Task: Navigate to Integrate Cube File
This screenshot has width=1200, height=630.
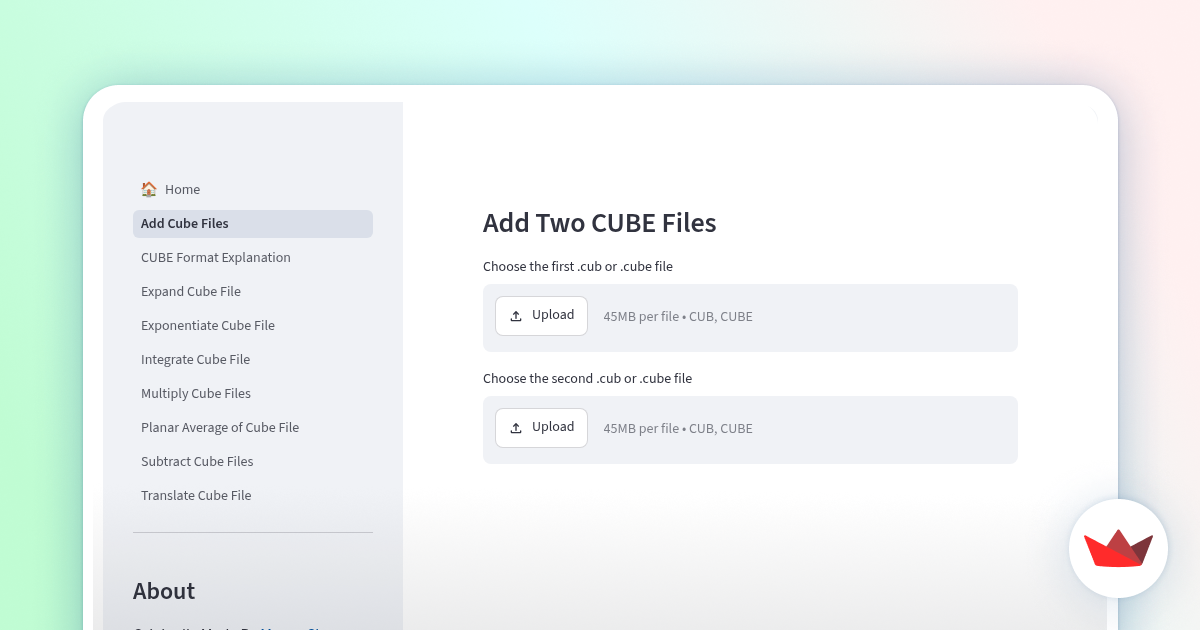Action: pos(252,360)
